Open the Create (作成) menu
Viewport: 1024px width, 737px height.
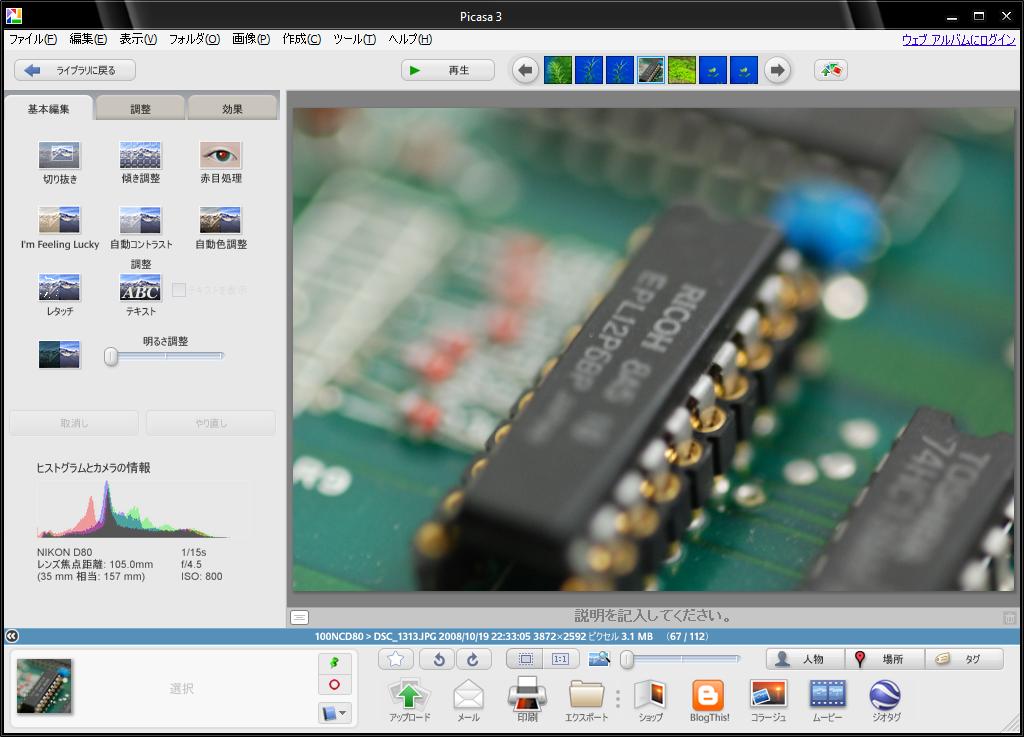[x=301, y=39]
